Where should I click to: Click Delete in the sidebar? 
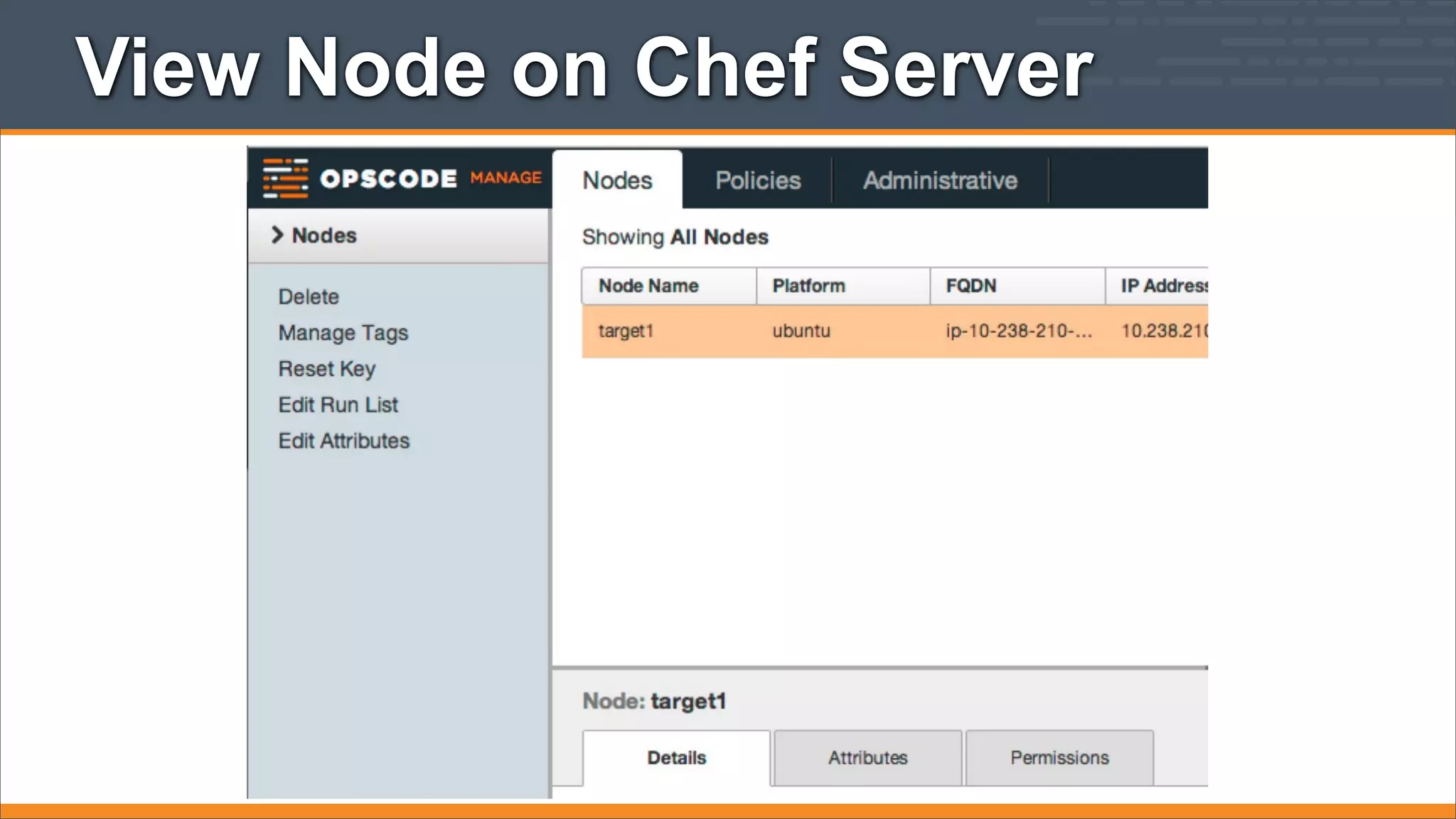[309, 296]
